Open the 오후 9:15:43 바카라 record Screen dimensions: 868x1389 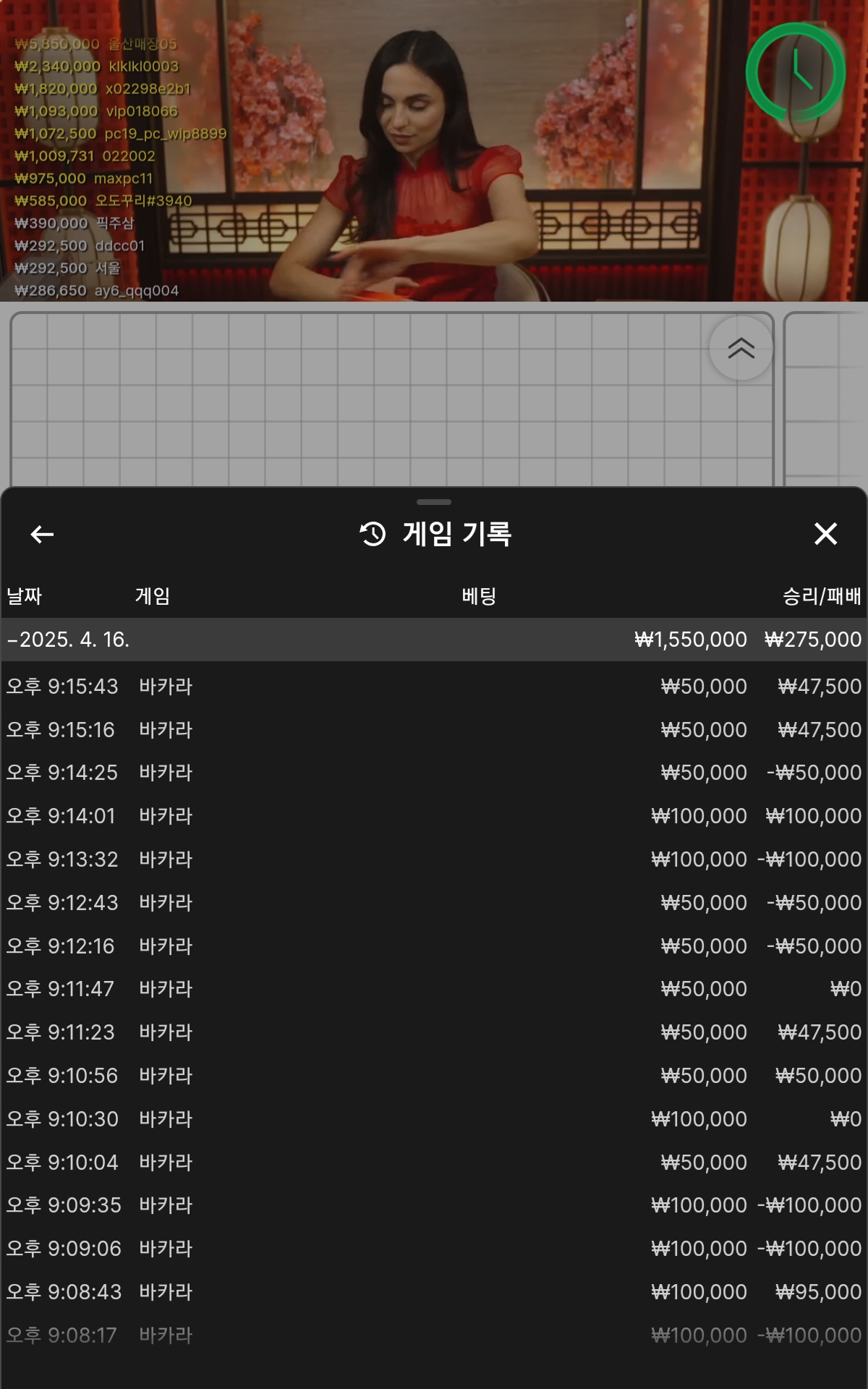pos(434,687)
